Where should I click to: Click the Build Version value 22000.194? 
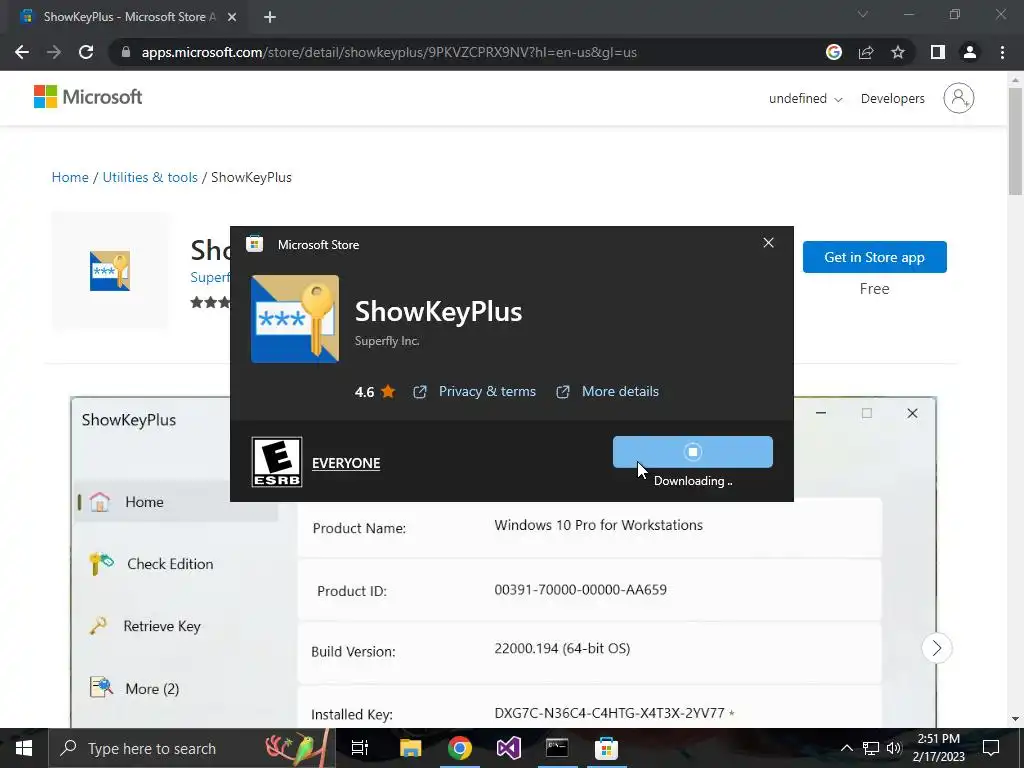point(562,648)
